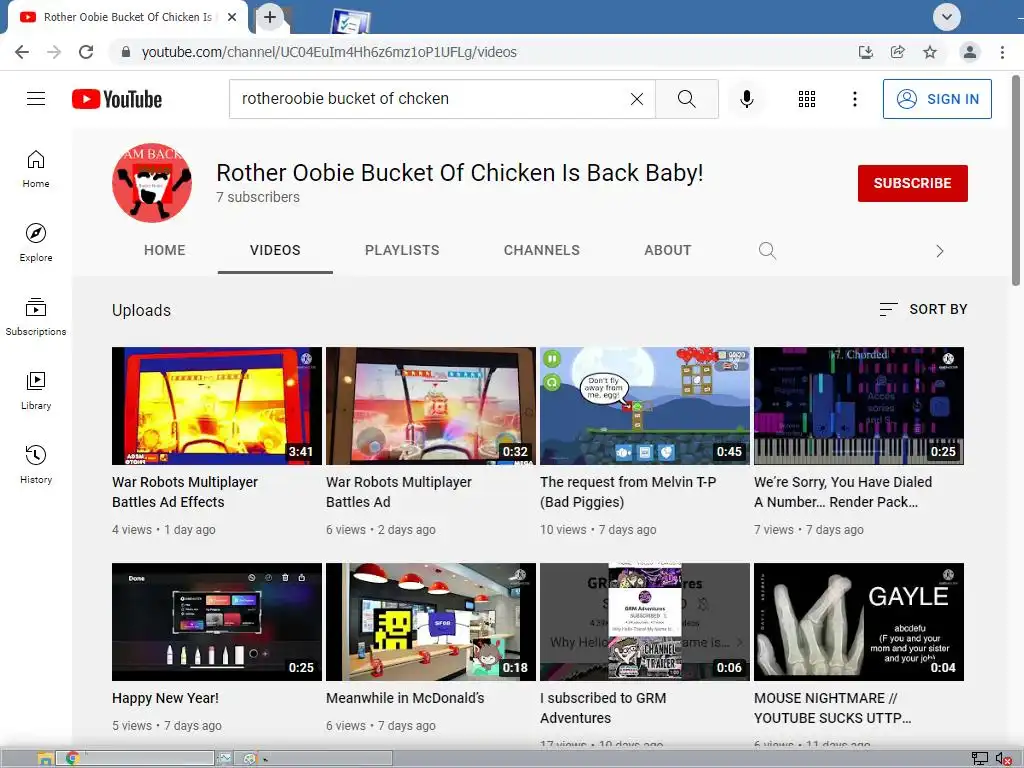Image resolution: width=1024 pixels, height=768 pixels.
Task: Open MOUSE NIGHTMARE video title
Action: pyautogui.click(x=833, y=708)
